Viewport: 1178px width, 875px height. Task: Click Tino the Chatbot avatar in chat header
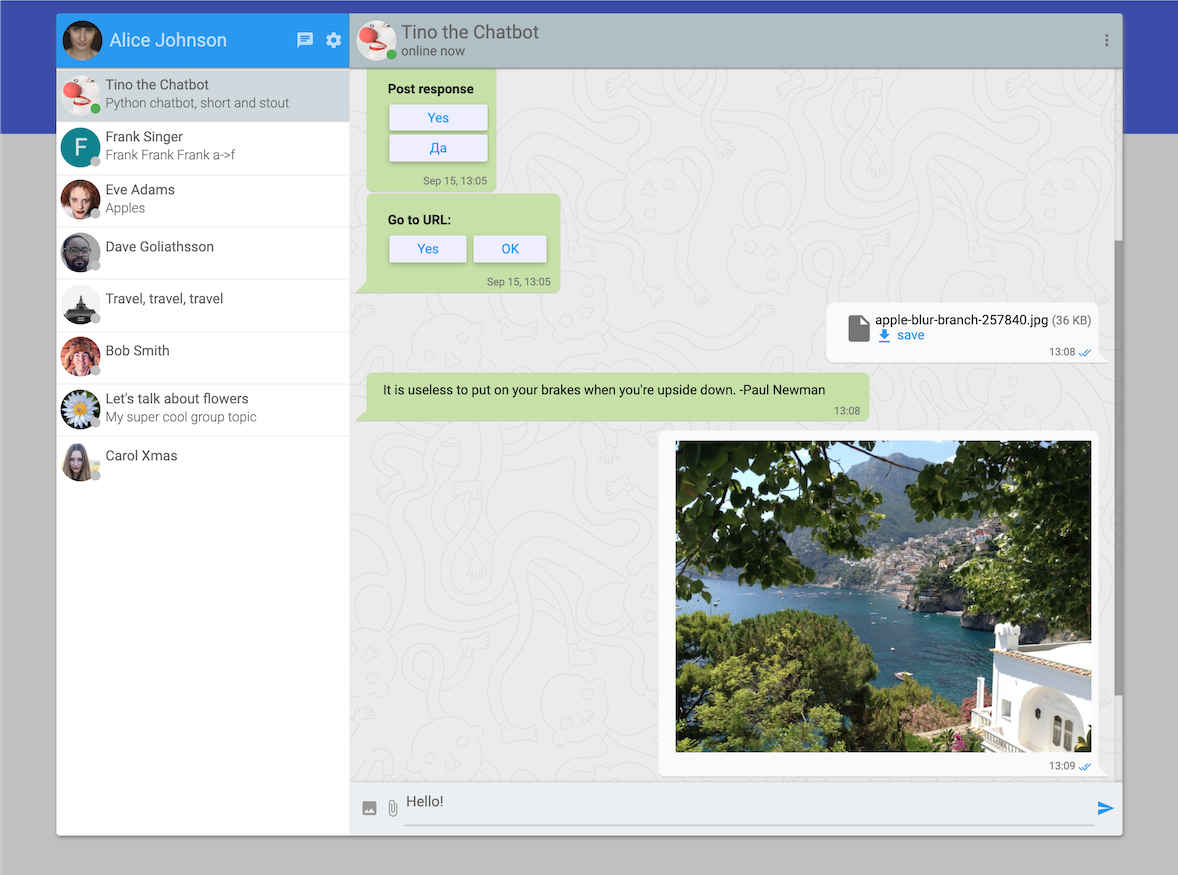377,40
